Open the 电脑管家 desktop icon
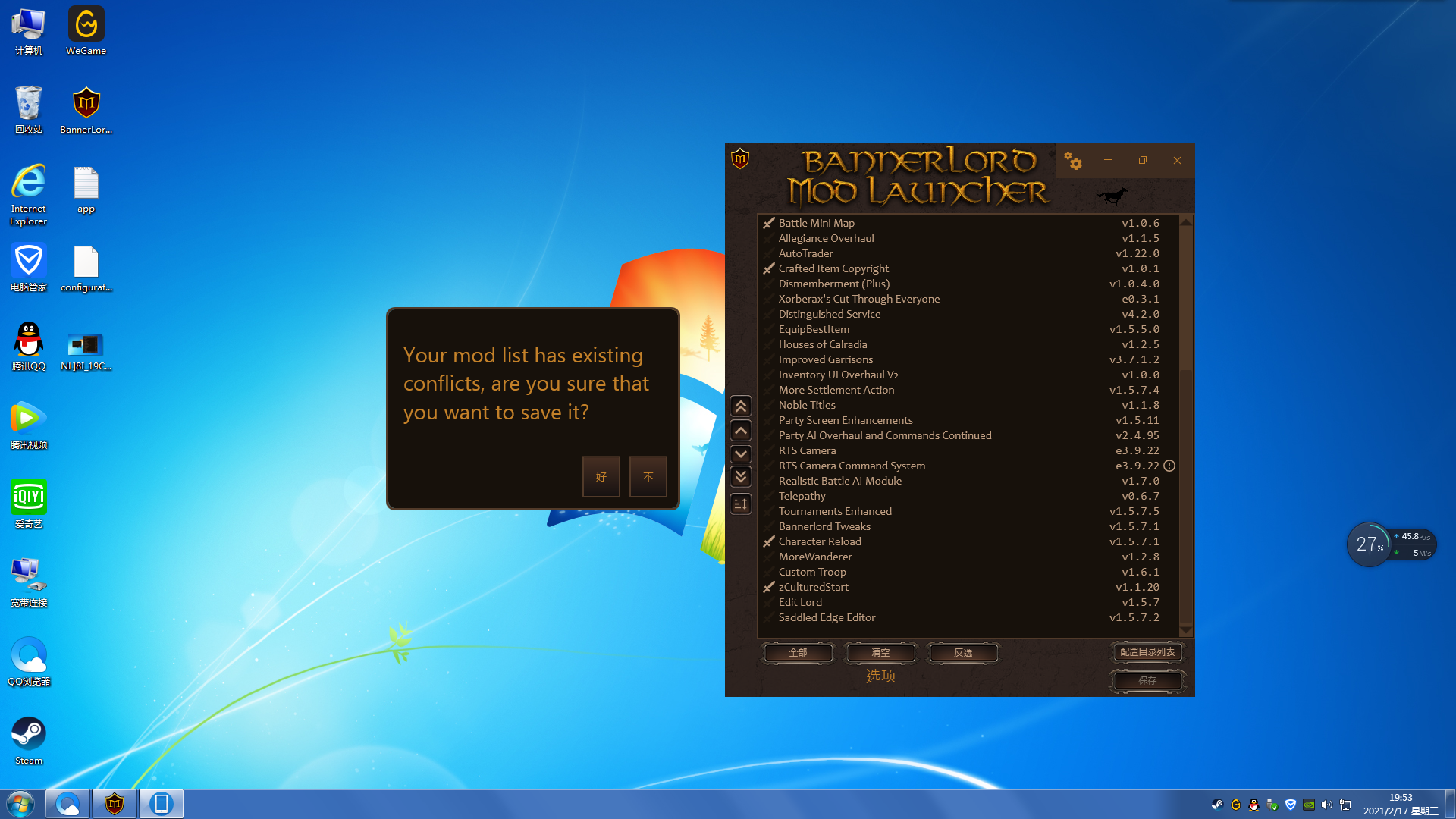Viewport: 1456px width, 819px height. click(29, 268)
